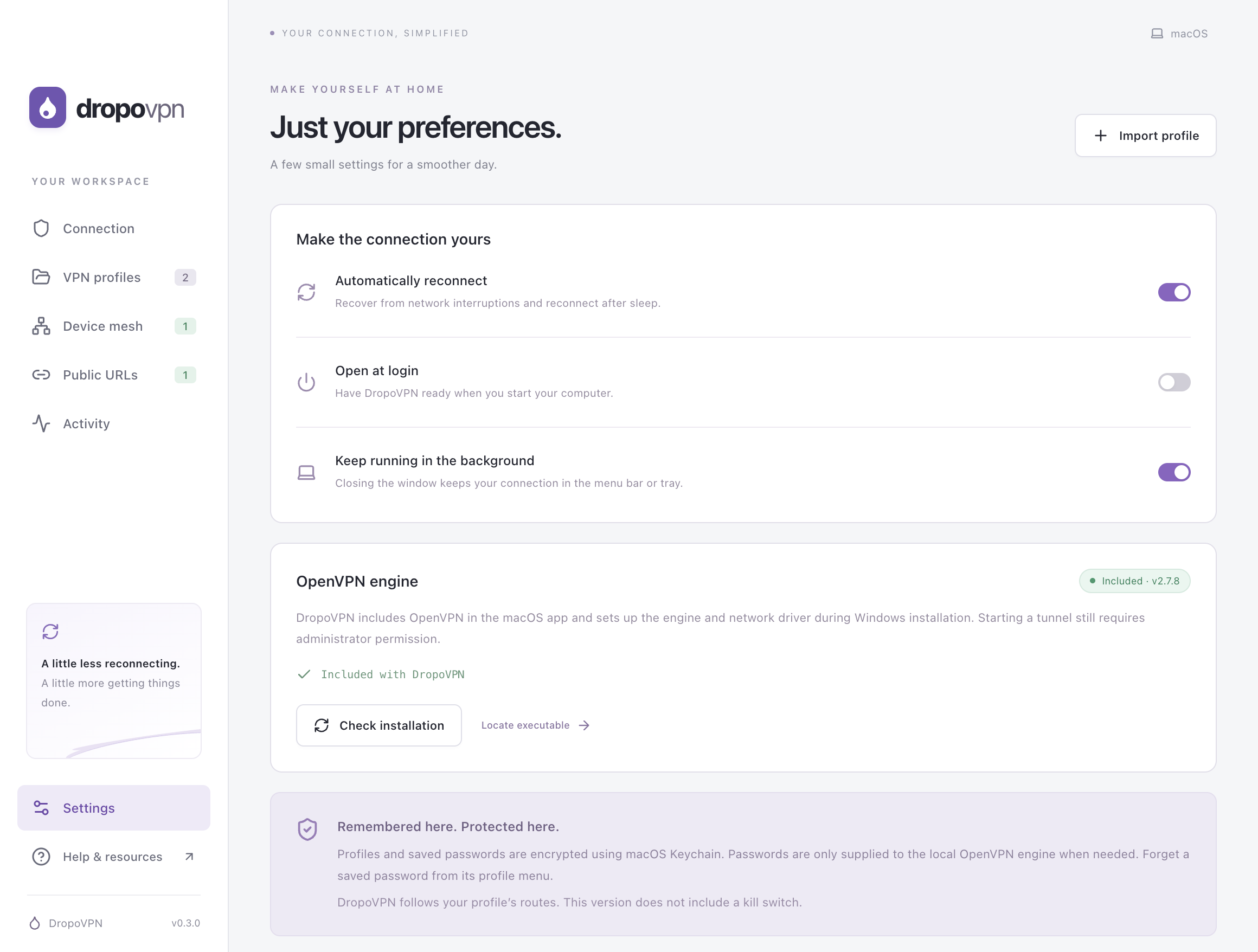This screenshot has height=952, width=1258.
Task: Click the checkmark beside Included with DropoVPN
Action: [304, 674]
